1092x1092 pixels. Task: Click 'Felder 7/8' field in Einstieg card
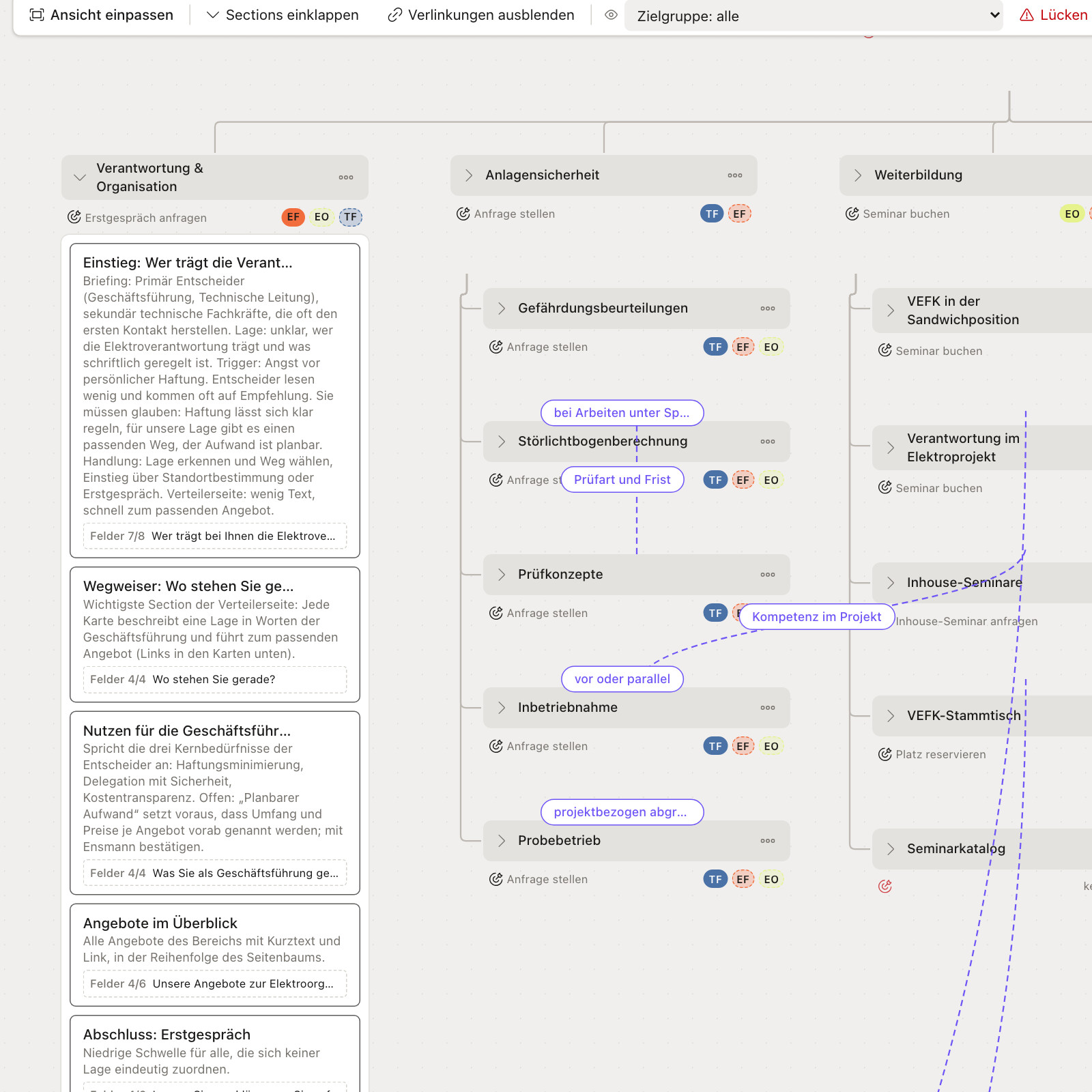(215, 536)
